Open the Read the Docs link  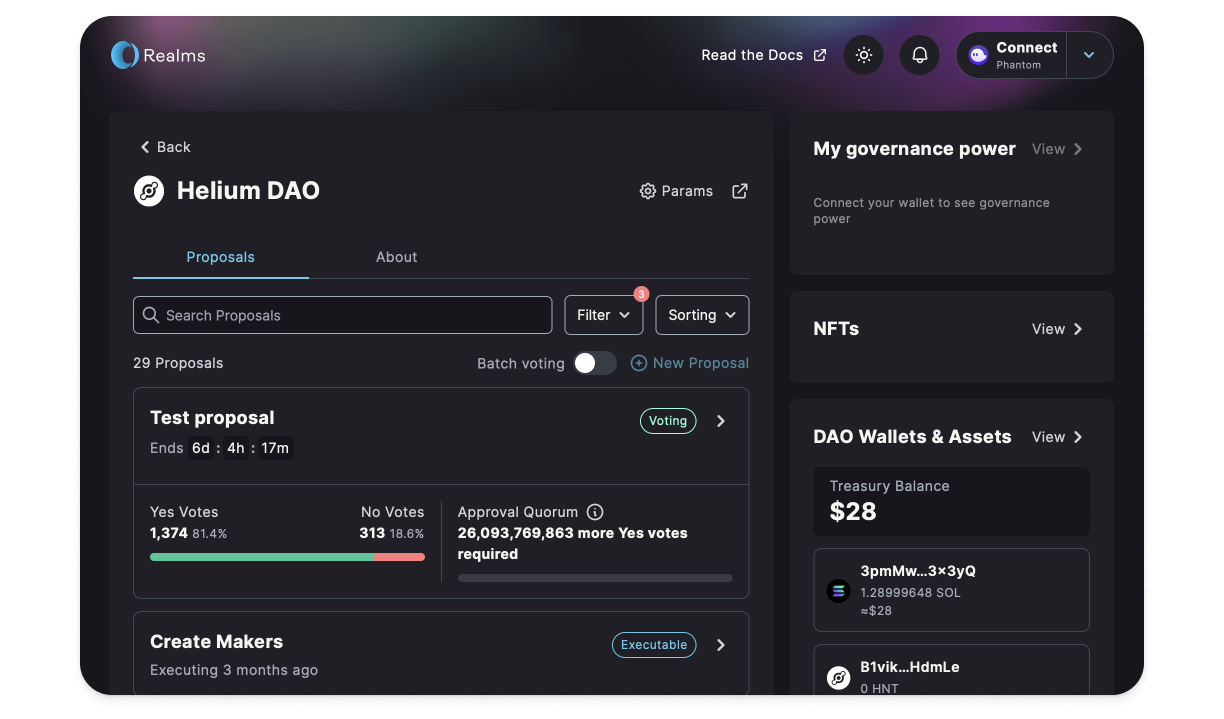pos(763,55)
